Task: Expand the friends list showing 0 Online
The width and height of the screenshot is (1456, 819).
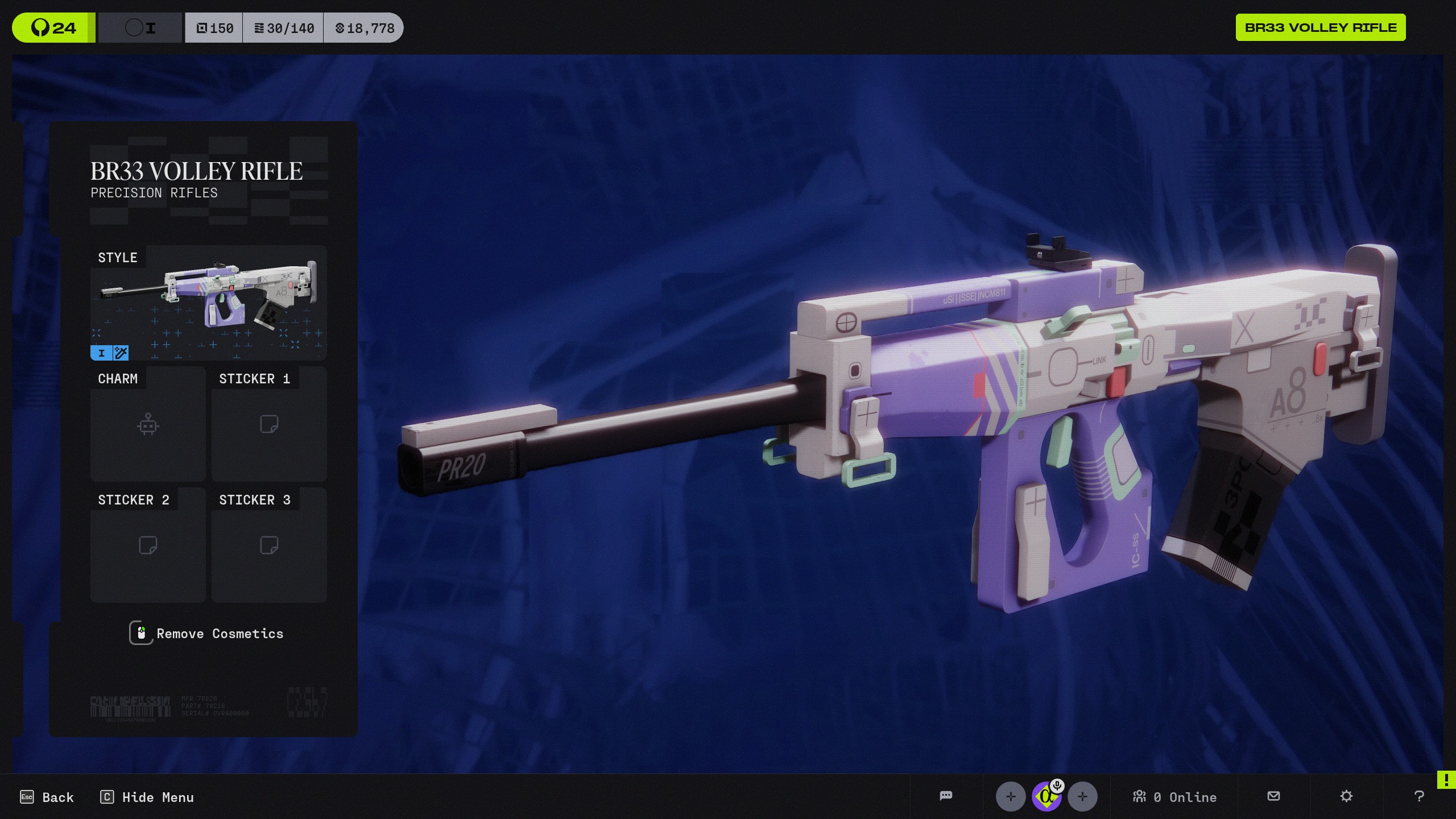Action: (1176, 796)
